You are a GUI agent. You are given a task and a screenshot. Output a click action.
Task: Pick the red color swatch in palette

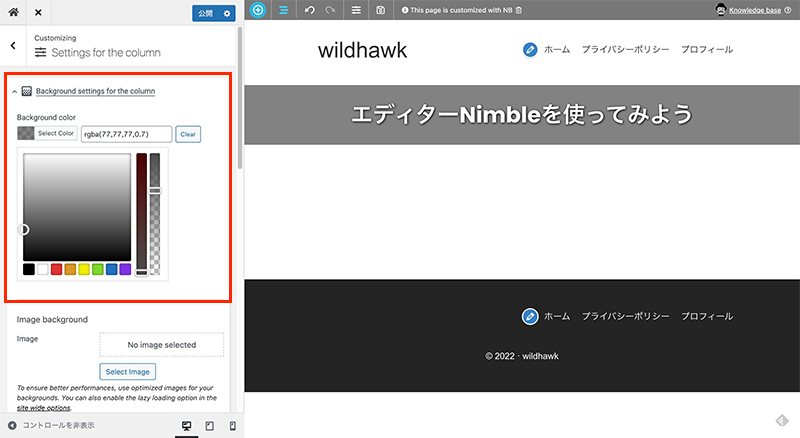[57, 269]
